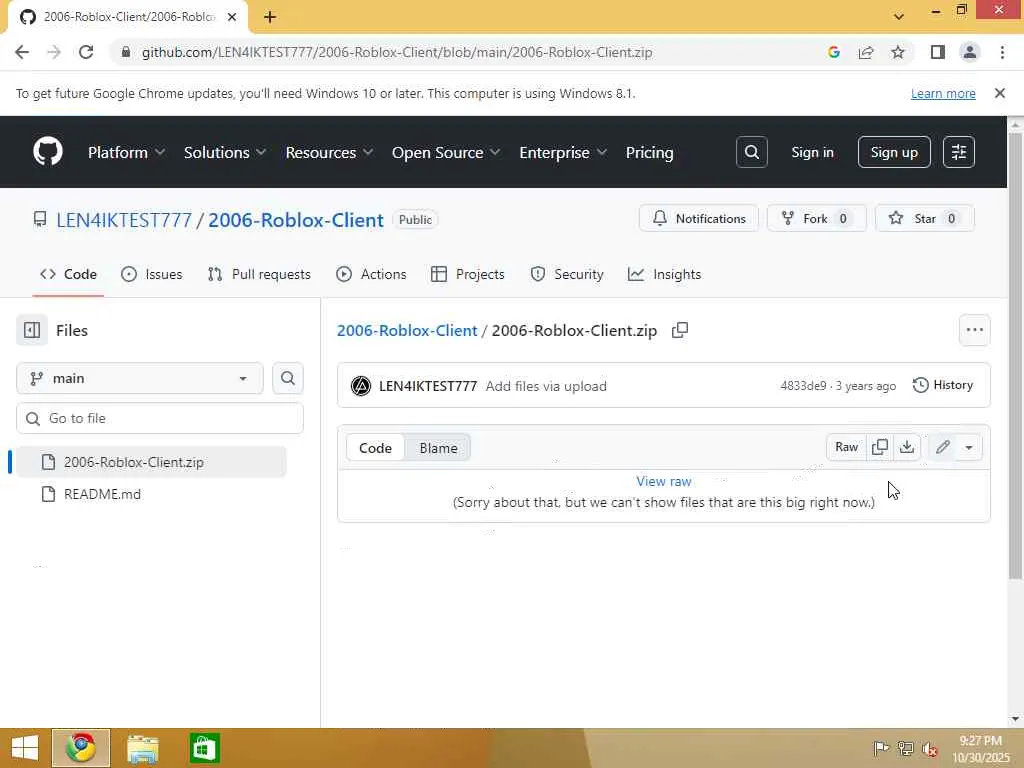The image size is (1024, 768).
Task: Bookmark this page star
Action: (898, 52)
